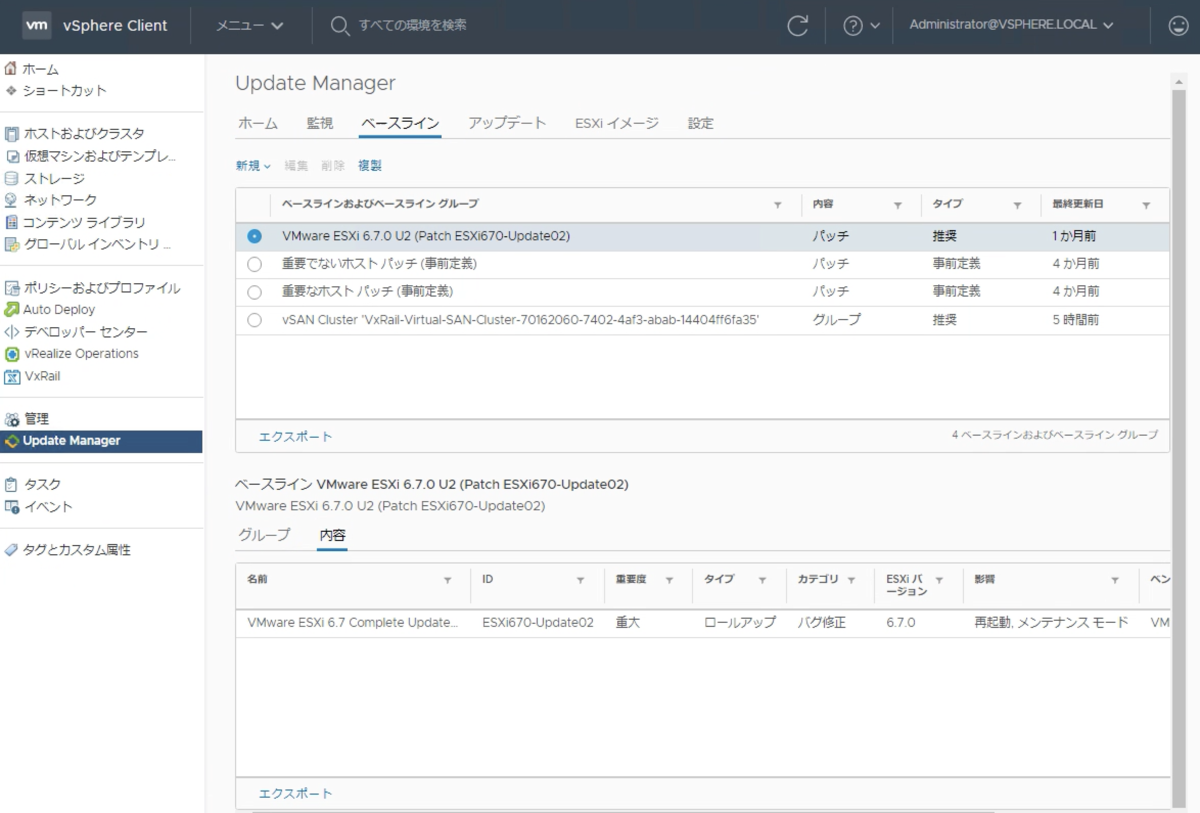Click the タグとカスタム属性 tag icon
Screen dimensions: 1200x813
(x=11, y=550)
